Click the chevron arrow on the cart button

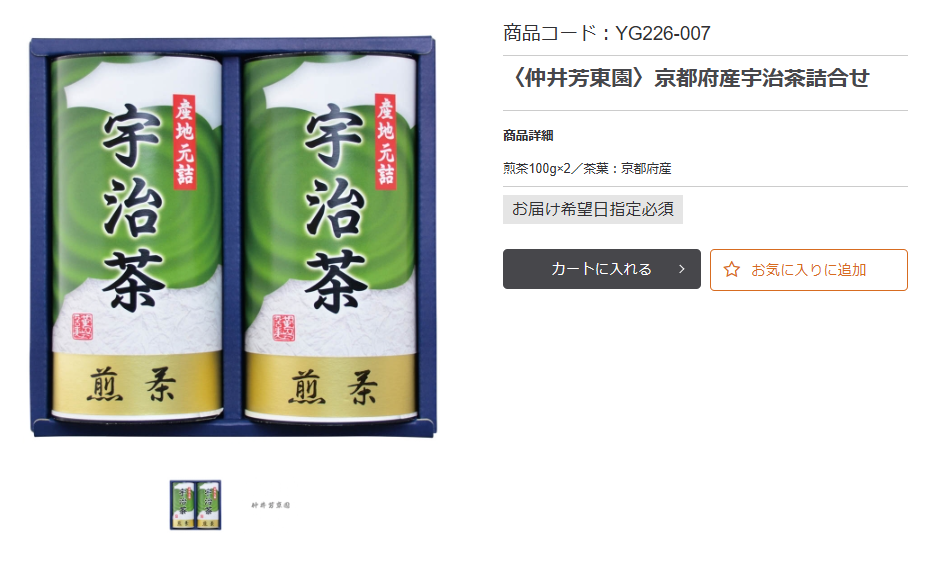click(682, 269)
